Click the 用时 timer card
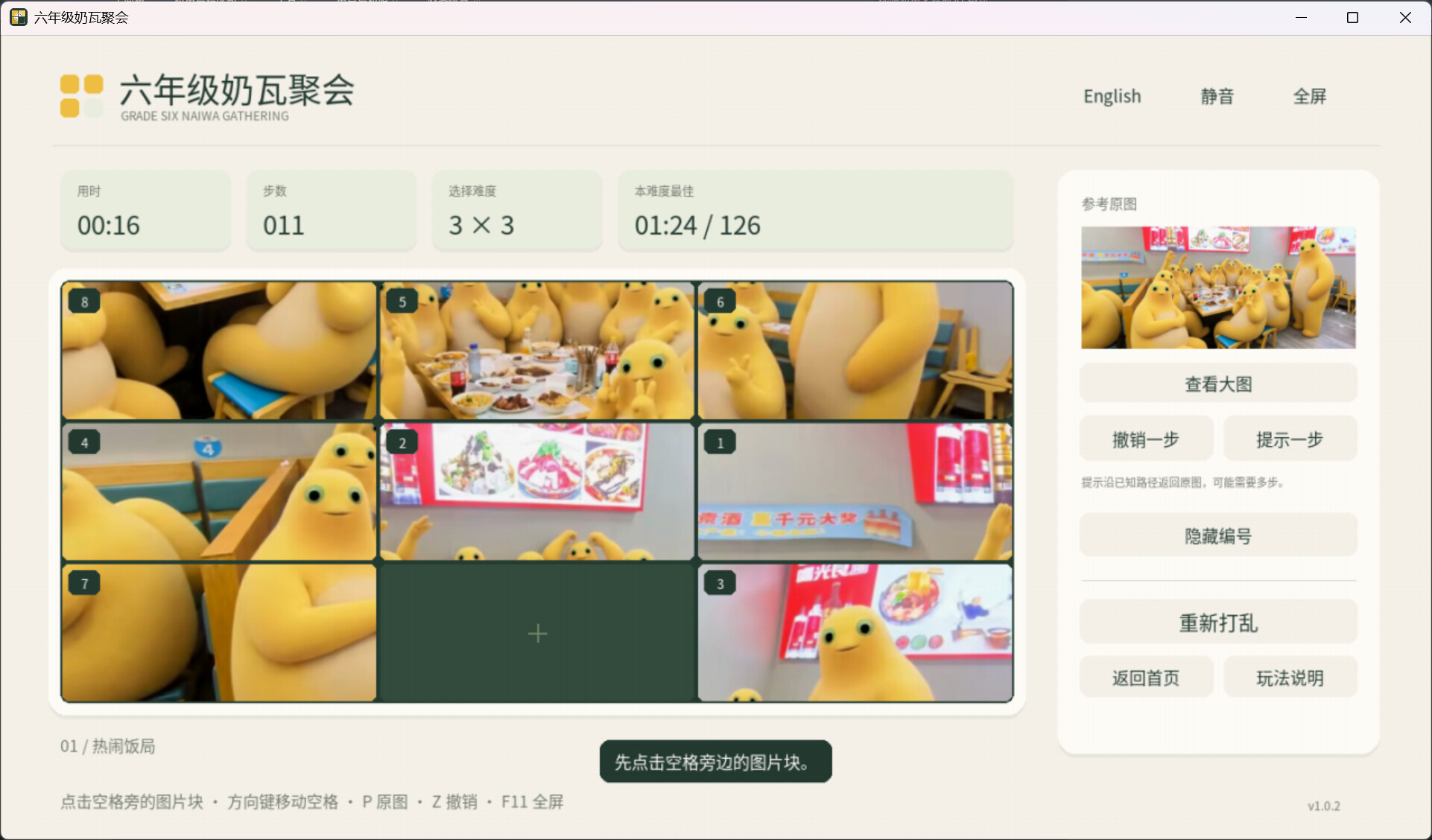Screen dimensions: 1432x840 (x=145, y=211)
